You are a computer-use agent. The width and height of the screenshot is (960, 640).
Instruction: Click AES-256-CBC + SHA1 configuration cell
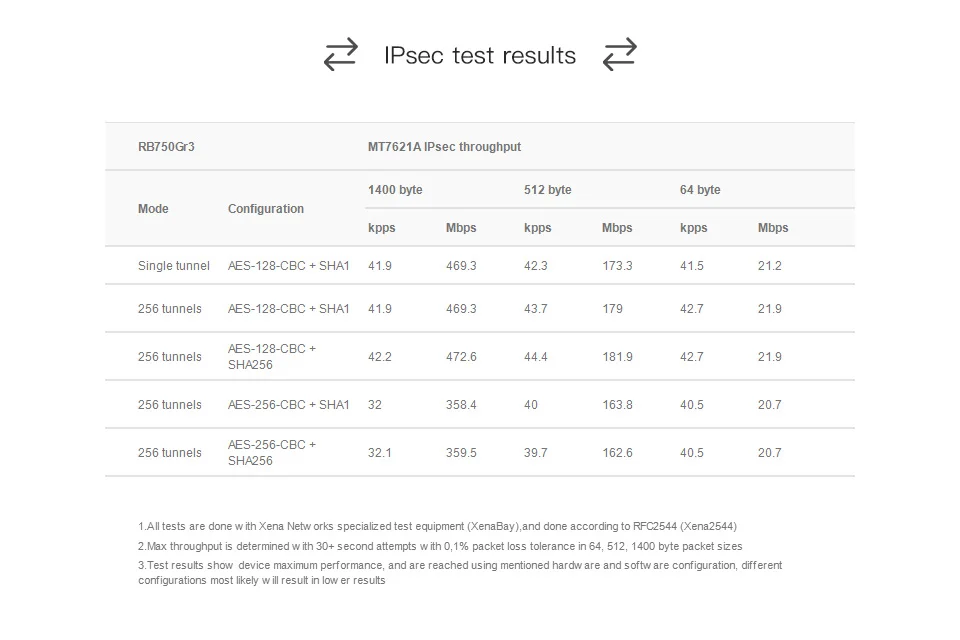tap(289, 405)
